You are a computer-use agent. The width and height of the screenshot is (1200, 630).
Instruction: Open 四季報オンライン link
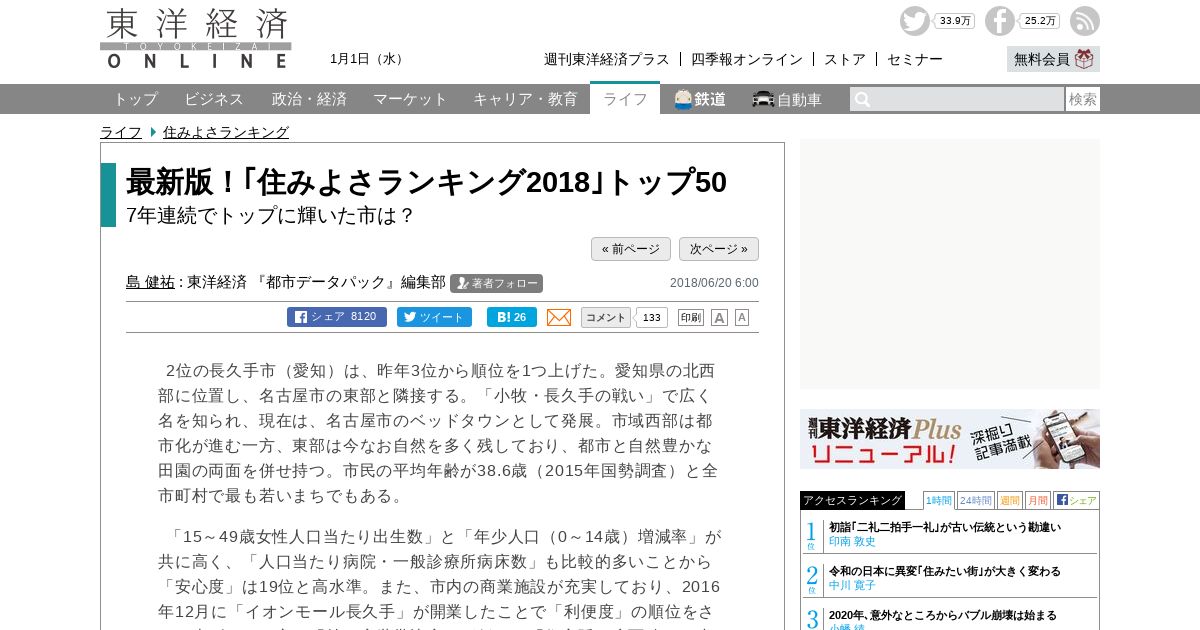[747, 59]
